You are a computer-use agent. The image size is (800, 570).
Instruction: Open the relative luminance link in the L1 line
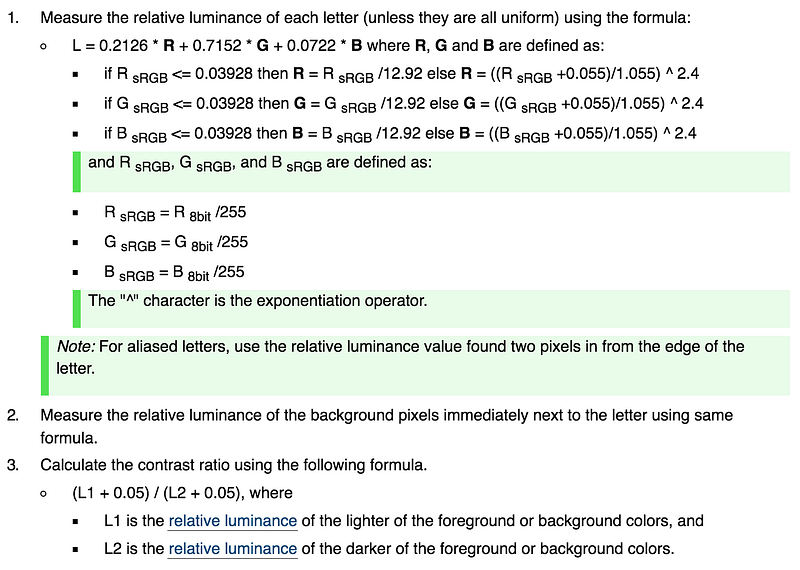[x=233, y=521]
